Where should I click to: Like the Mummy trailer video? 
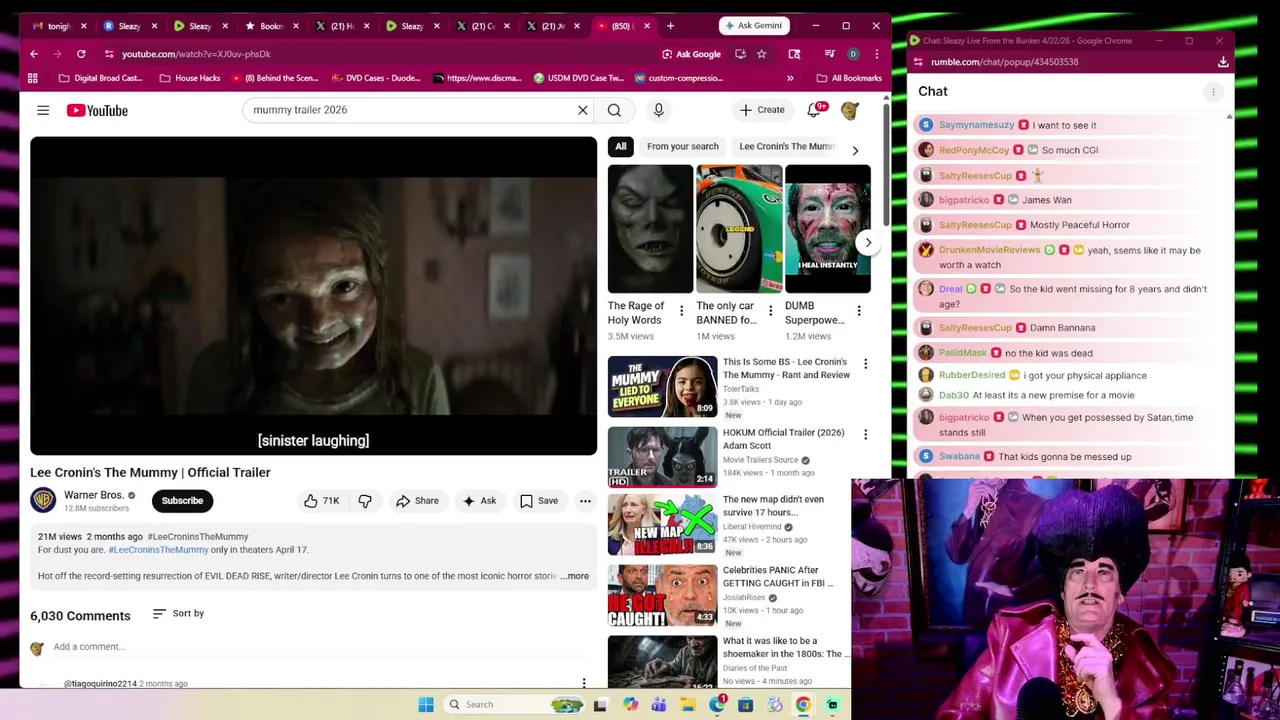322,501
